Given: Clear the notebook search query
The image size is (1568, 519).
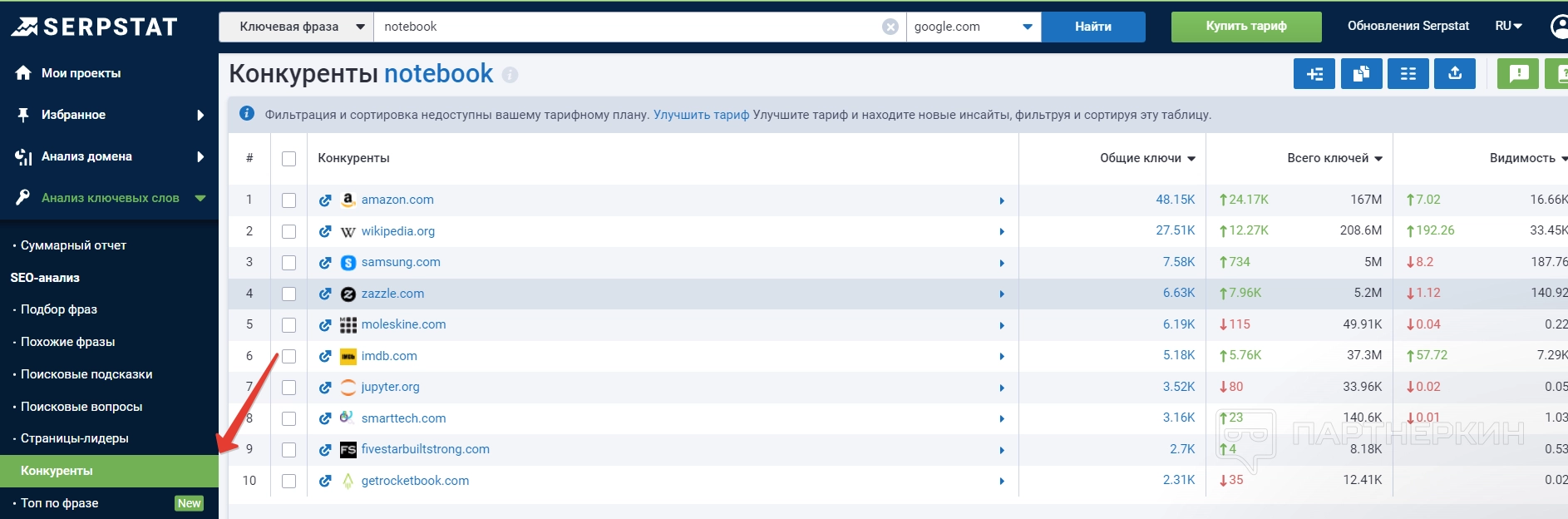Looking at the screenshot, I should (890, 27).
